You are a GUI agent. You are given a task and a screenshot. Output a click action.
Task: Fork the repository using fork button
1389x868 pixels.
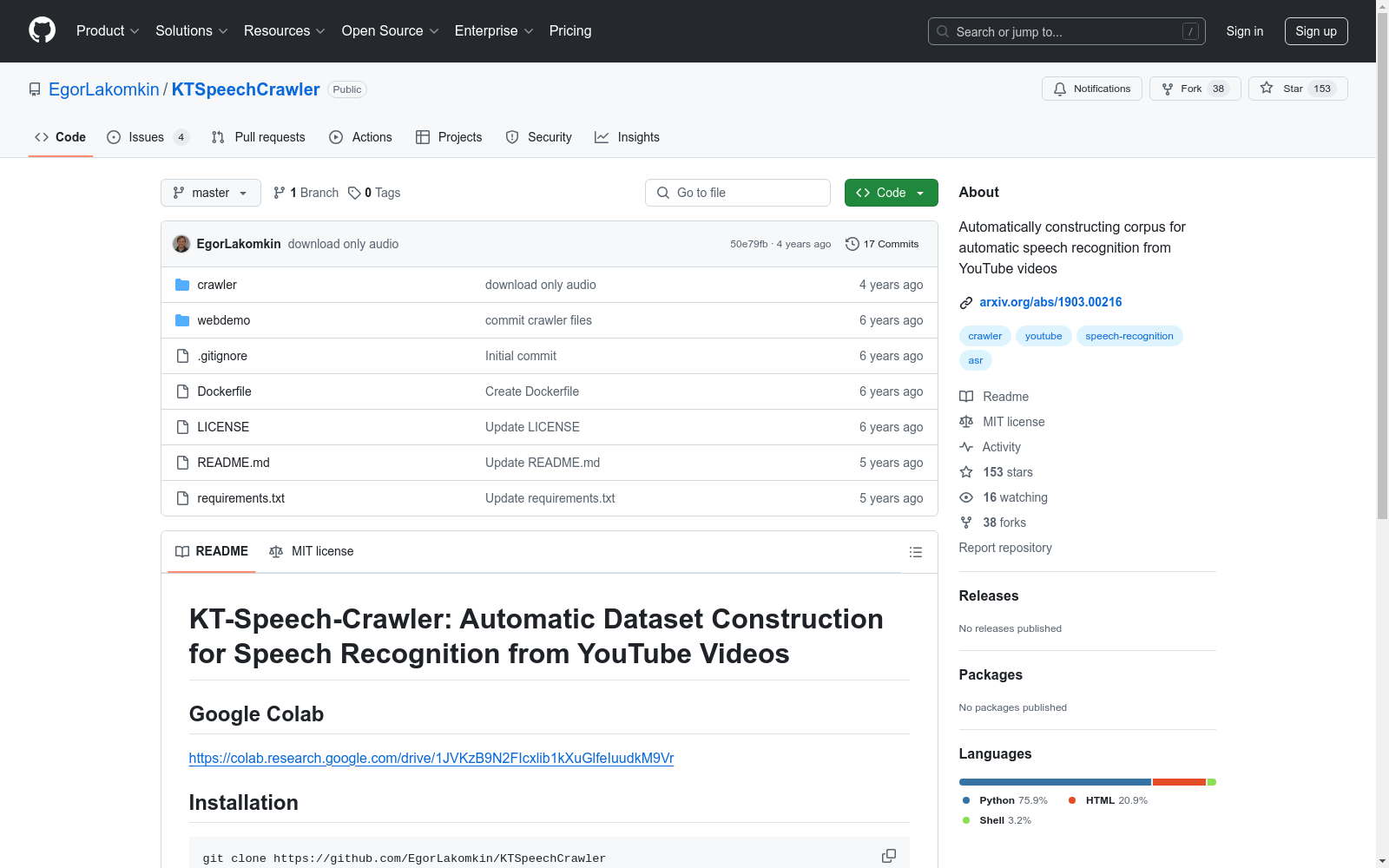1195,89
